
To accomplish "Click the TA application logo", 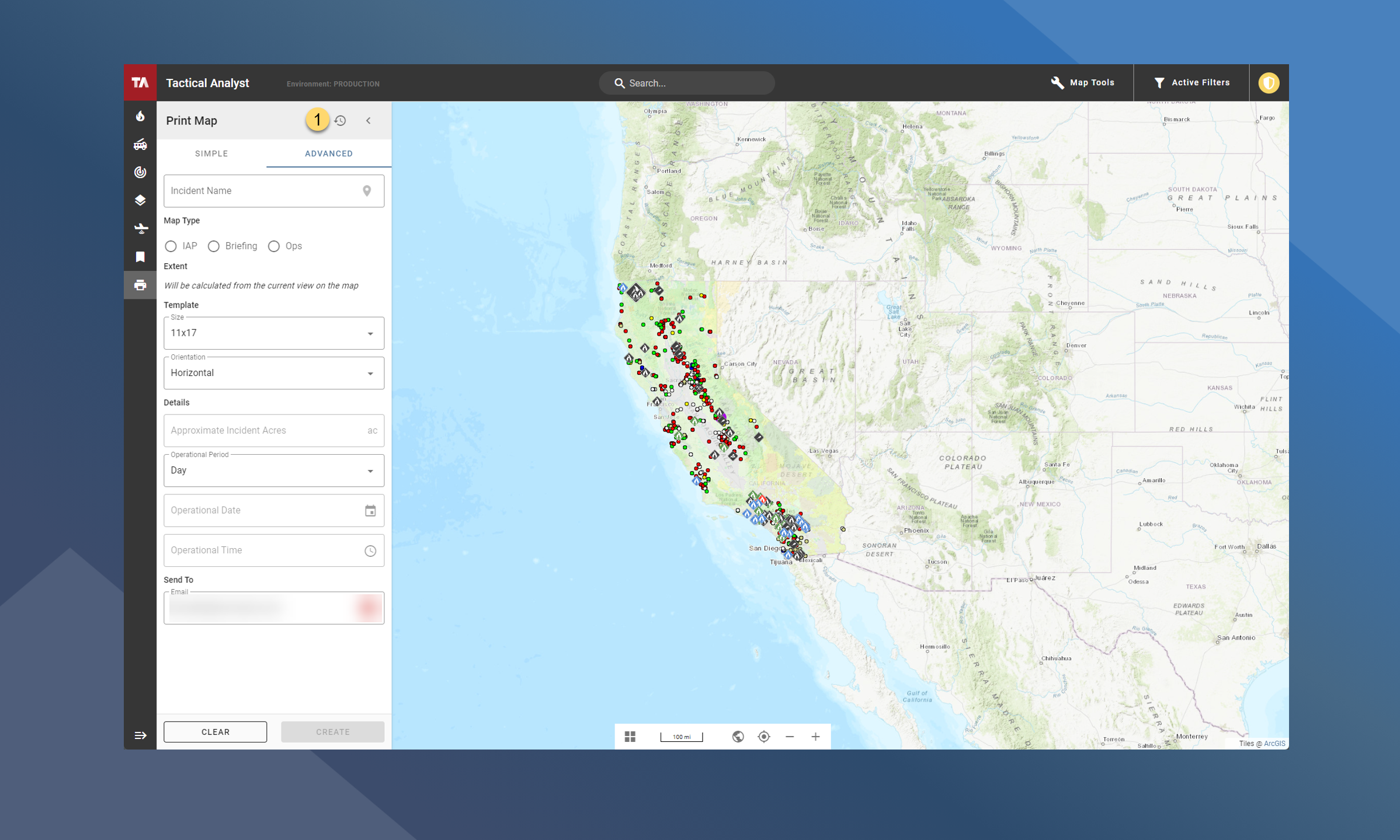I will click(x=140, y=83).
